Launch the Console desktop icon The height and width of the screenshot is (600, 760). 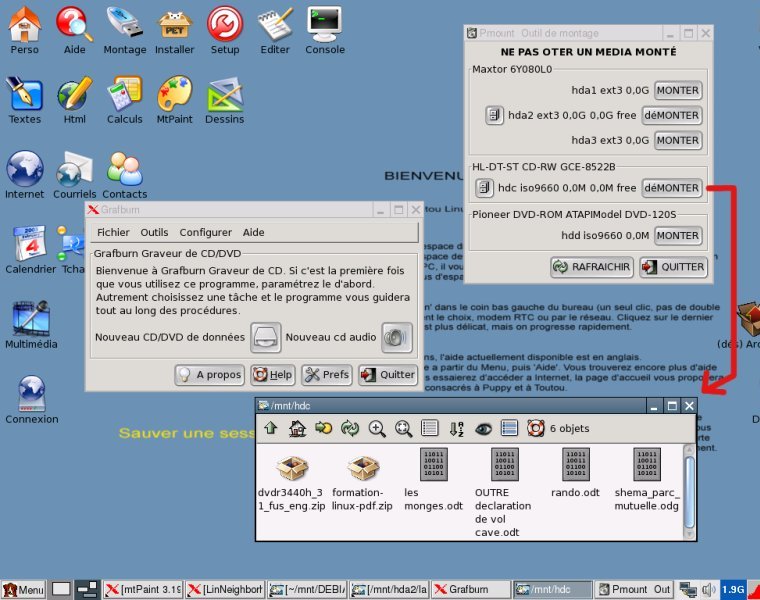pos(324,23)
